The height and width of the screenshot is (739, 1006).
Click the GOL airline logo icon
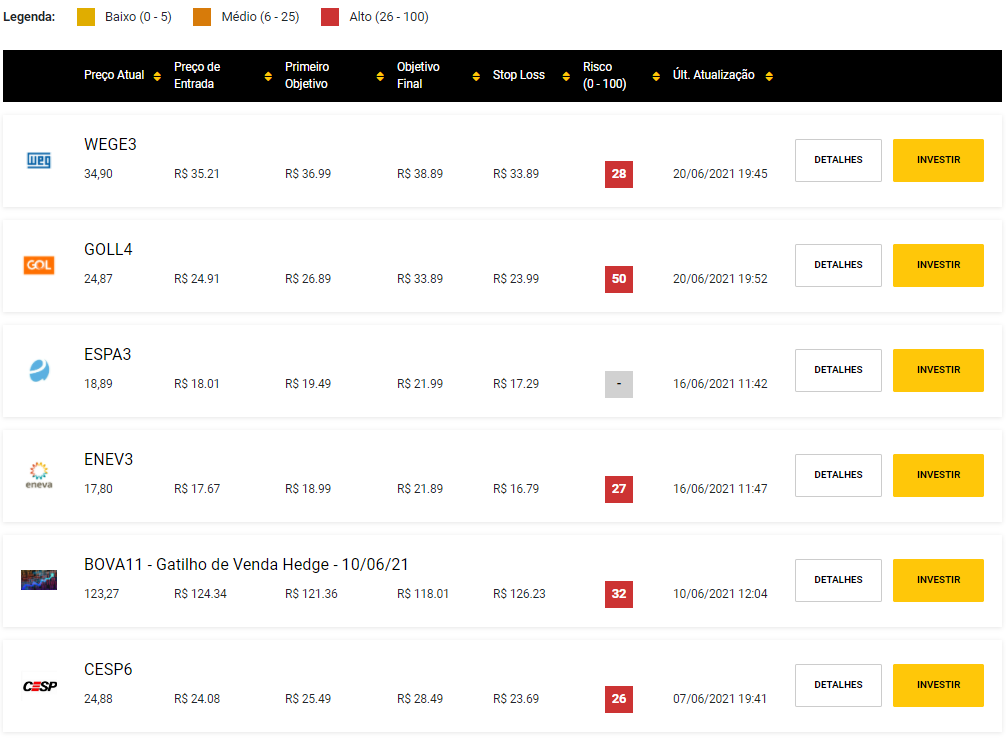tap(39, 265)
